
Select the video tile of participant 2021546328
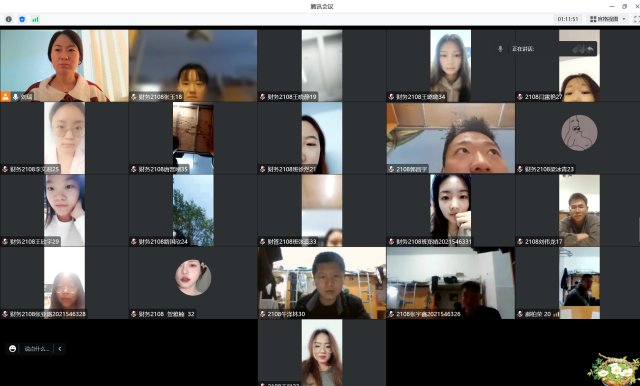coord(64,283)
